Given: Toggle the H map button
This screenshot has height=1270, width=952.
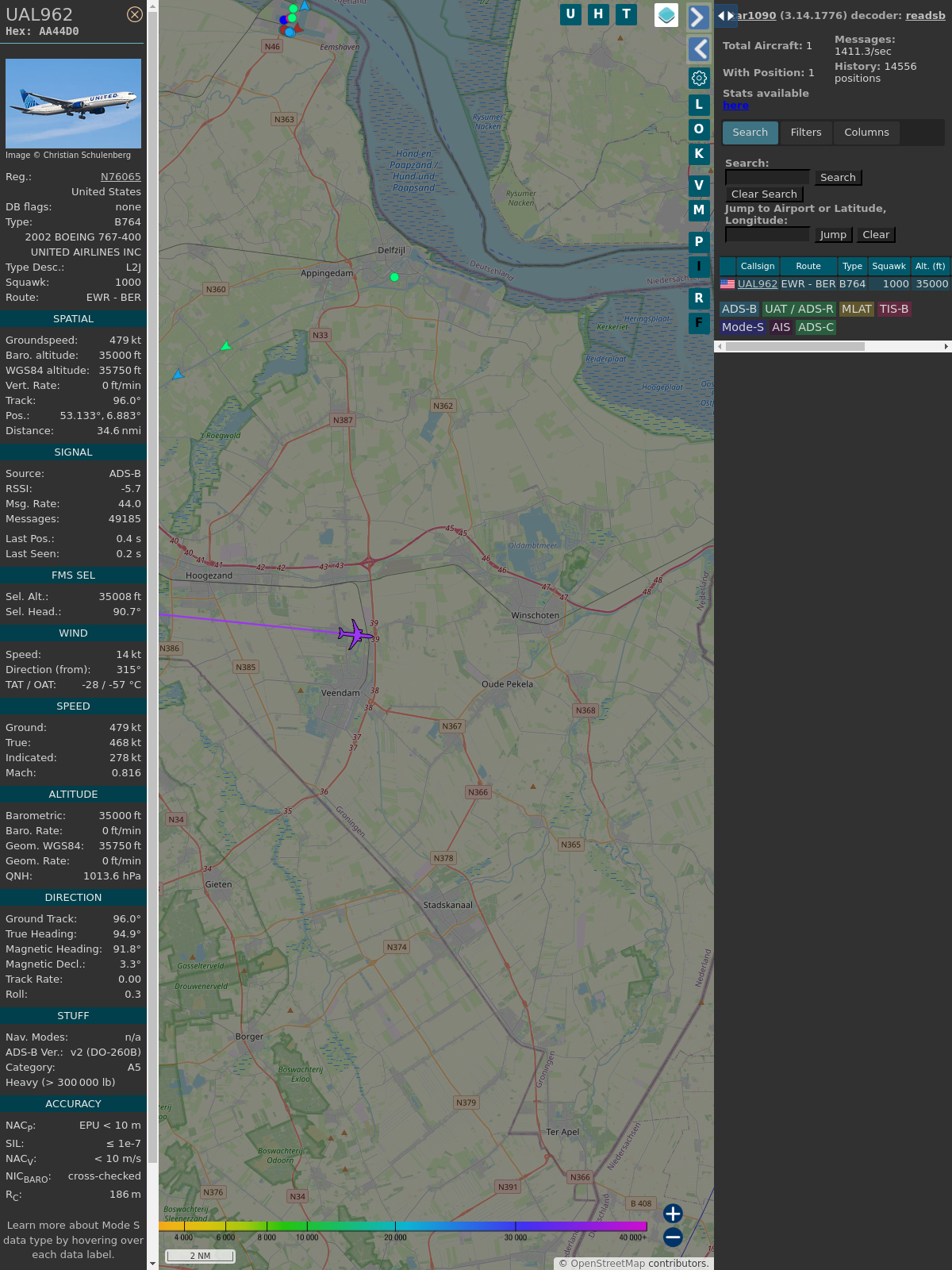Looking at the screenshot, I should 598,14.
